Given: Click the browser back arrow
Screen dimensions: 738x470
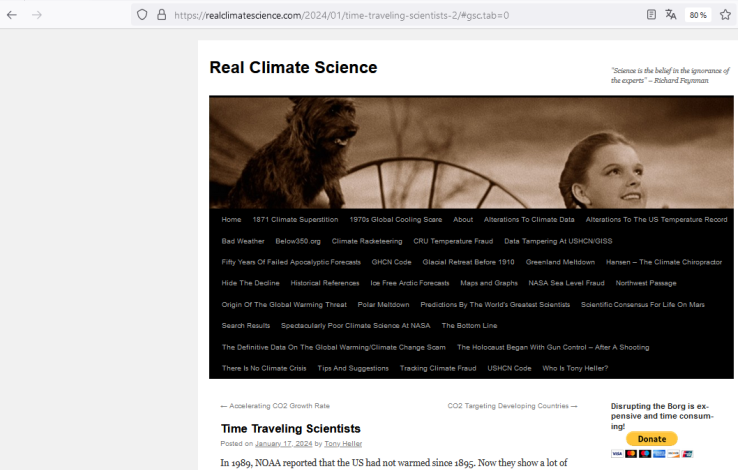Looking at the screenshot, I should pos(12,15).
